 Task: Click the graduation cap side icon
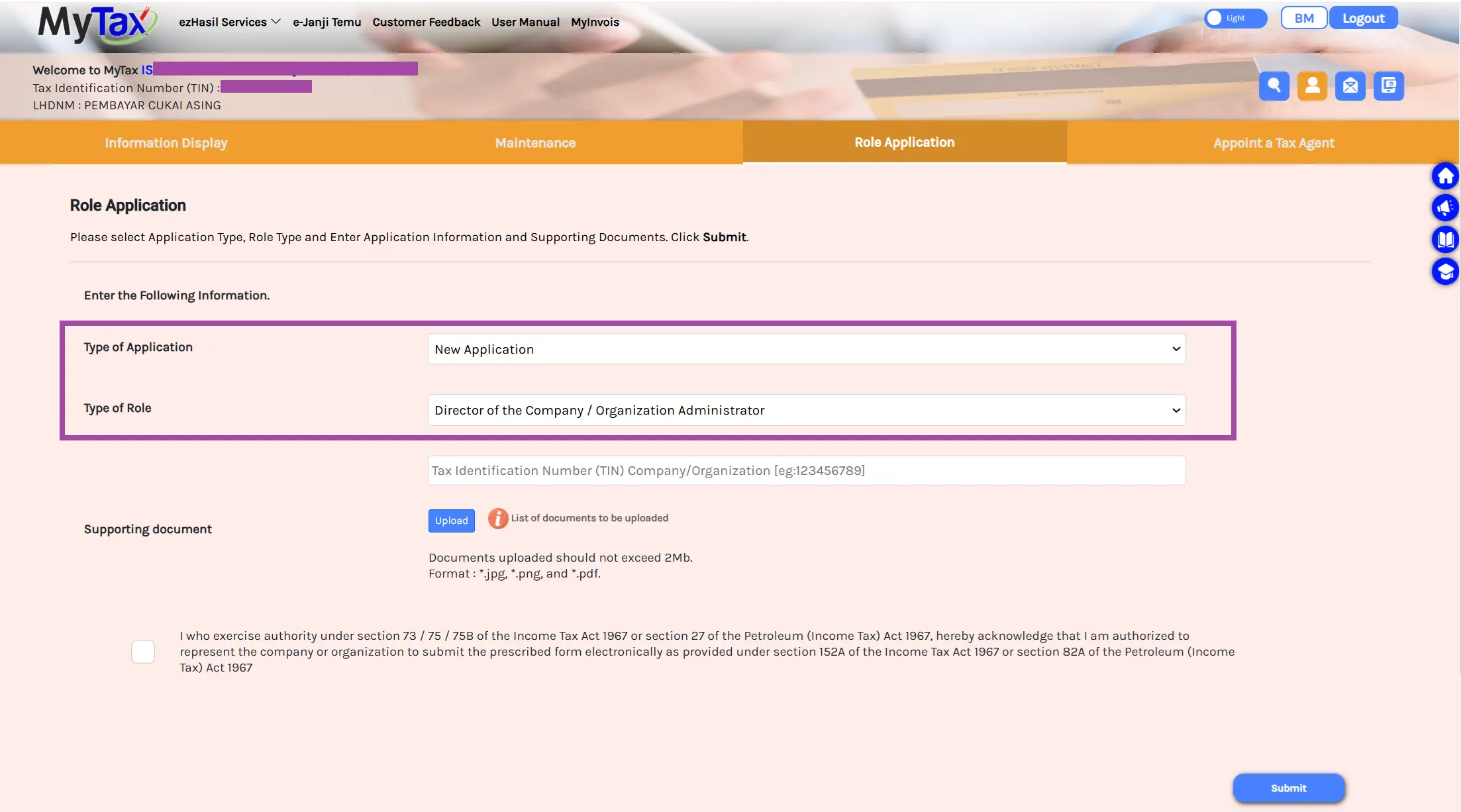1445,271
